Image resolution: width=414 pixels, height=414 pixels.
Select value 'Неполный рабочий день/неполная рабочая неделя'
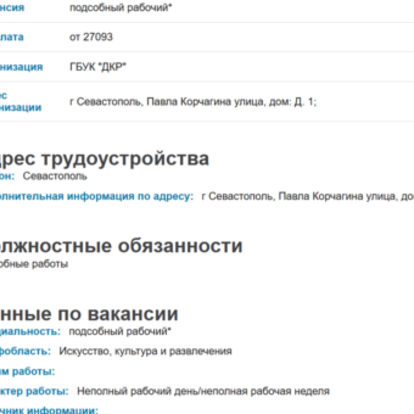pos(203,391)
